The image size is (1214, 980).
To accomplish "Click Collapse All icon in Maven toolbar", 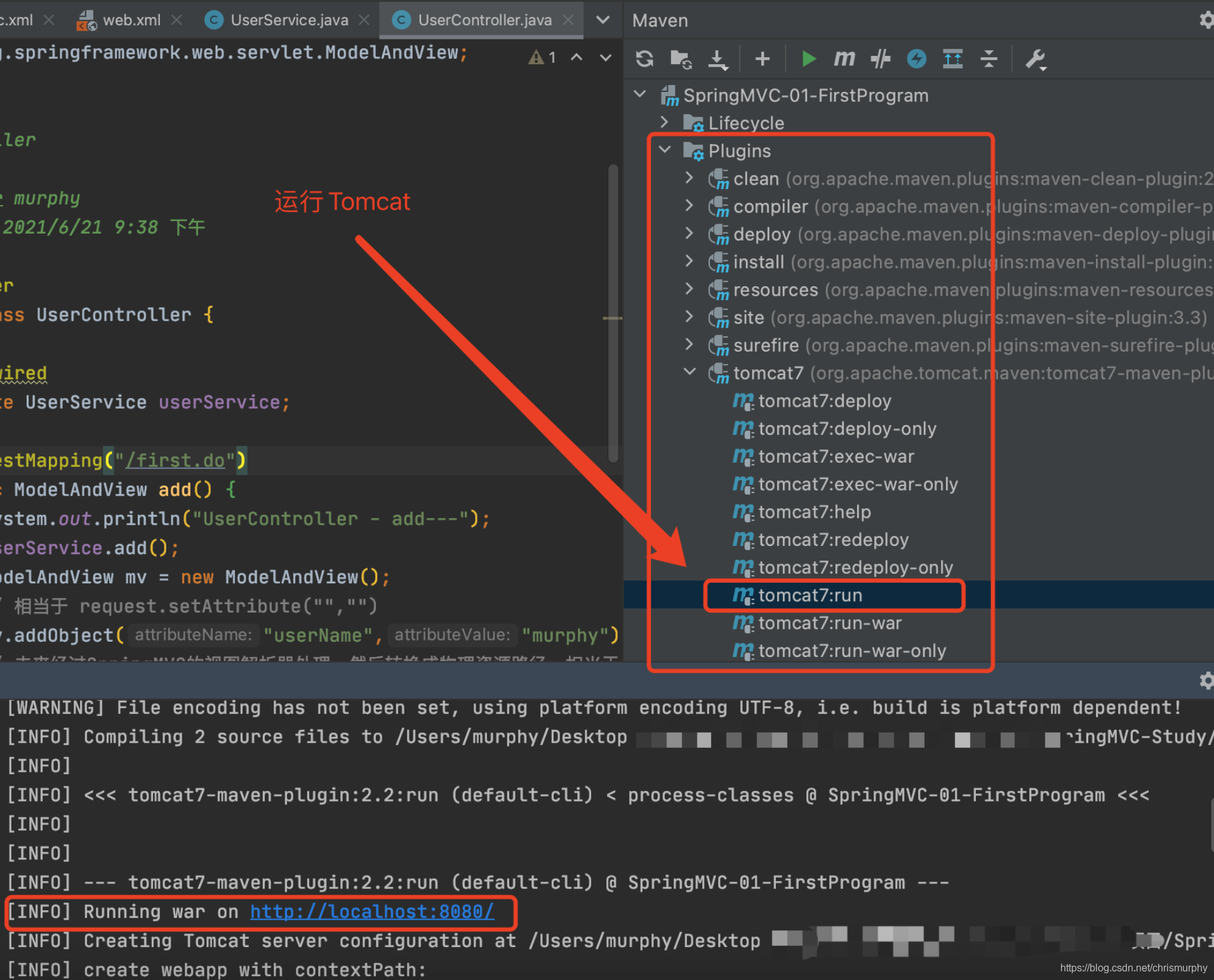I will point(989,59).
